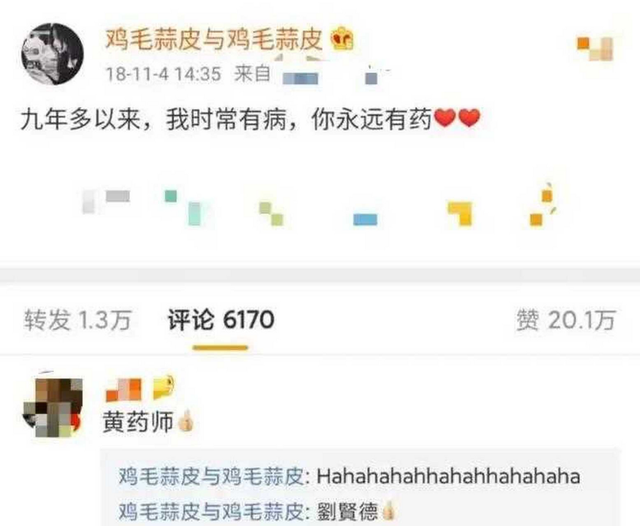Click the pixelated commenter avatar
Image resolution: width=640 pixels, height=526 pixels.
53,408
